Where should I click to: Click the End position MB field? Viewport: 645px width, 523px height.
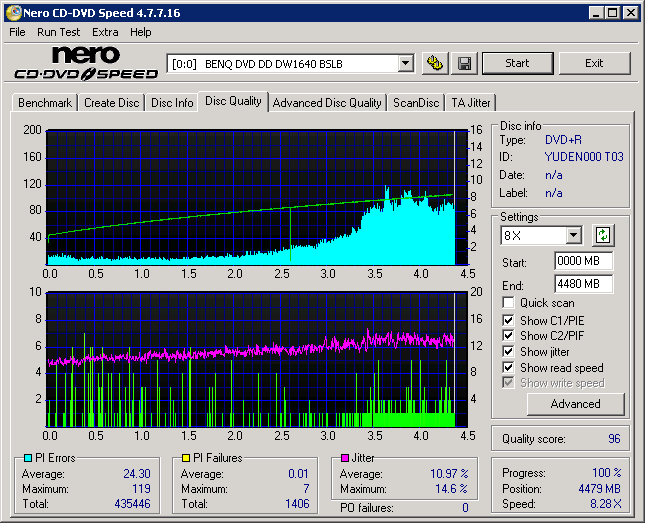point(583,284)
